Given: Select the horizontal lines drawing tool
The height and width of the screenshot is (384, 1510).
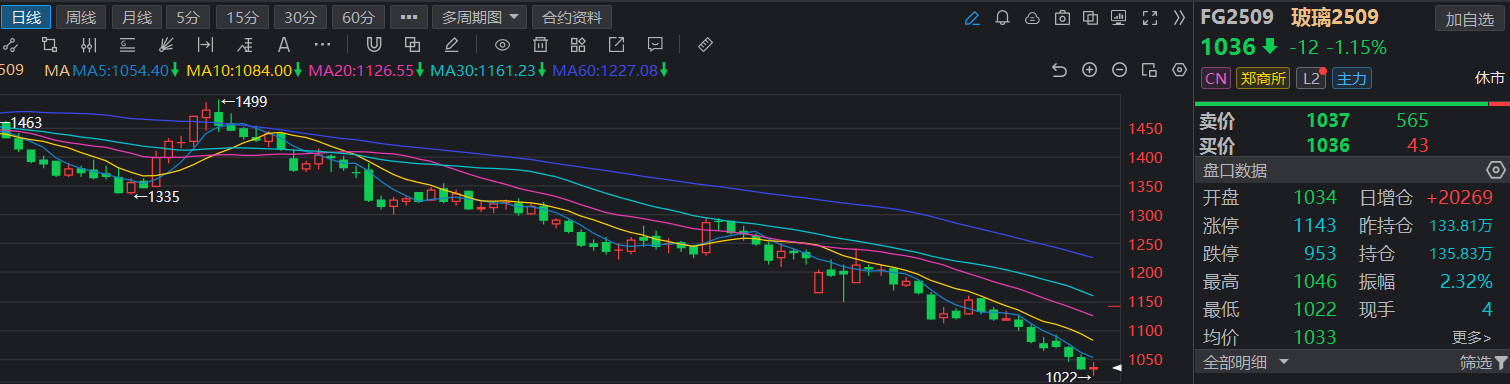Looking at the screenshot, I should click(x=127, y=44).
